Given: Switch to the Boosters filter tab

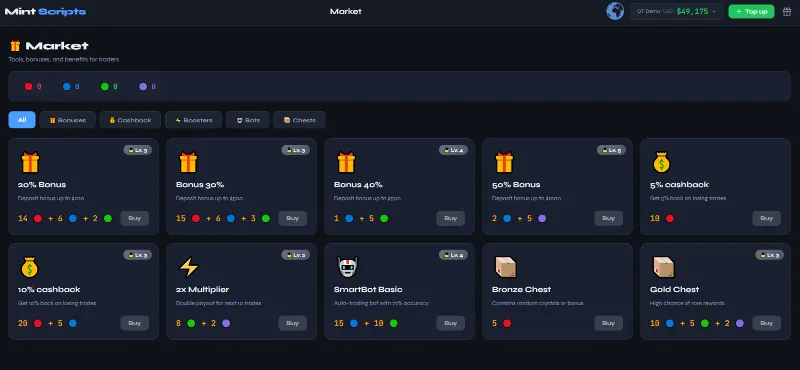Looking at the screenshot, I should [193, 120].
